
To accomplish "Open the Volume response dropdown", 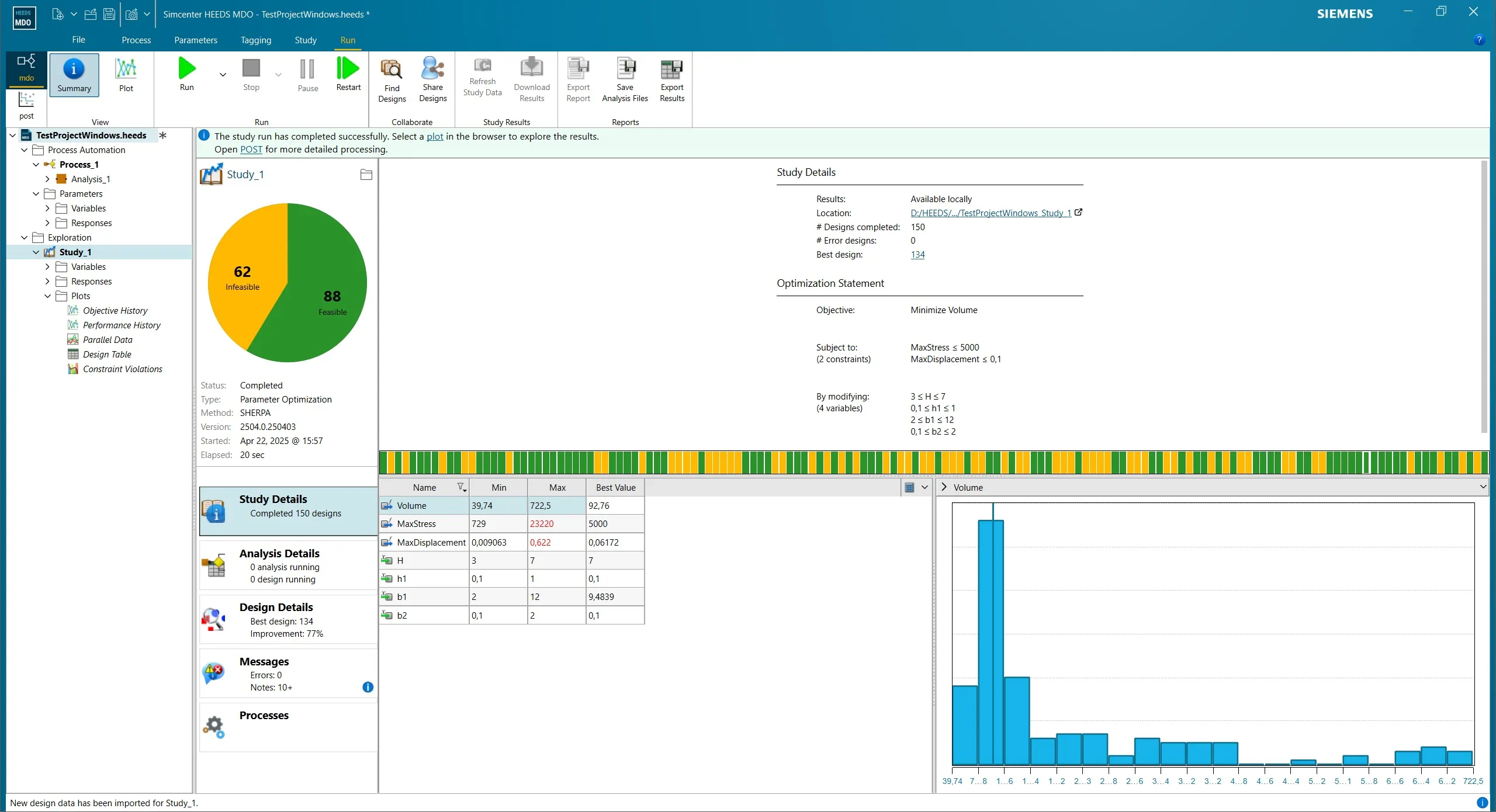I will (1483, 487).
